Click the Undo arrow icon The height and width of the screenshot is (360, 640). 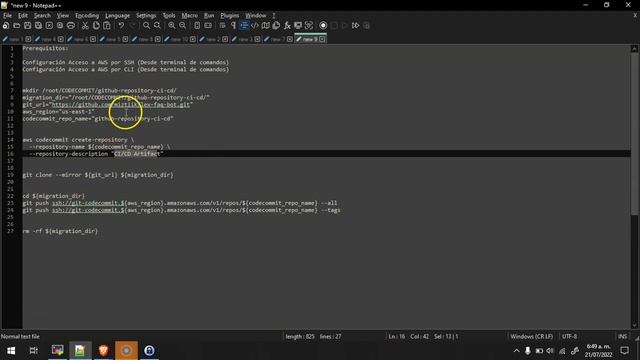click(121, 25)
